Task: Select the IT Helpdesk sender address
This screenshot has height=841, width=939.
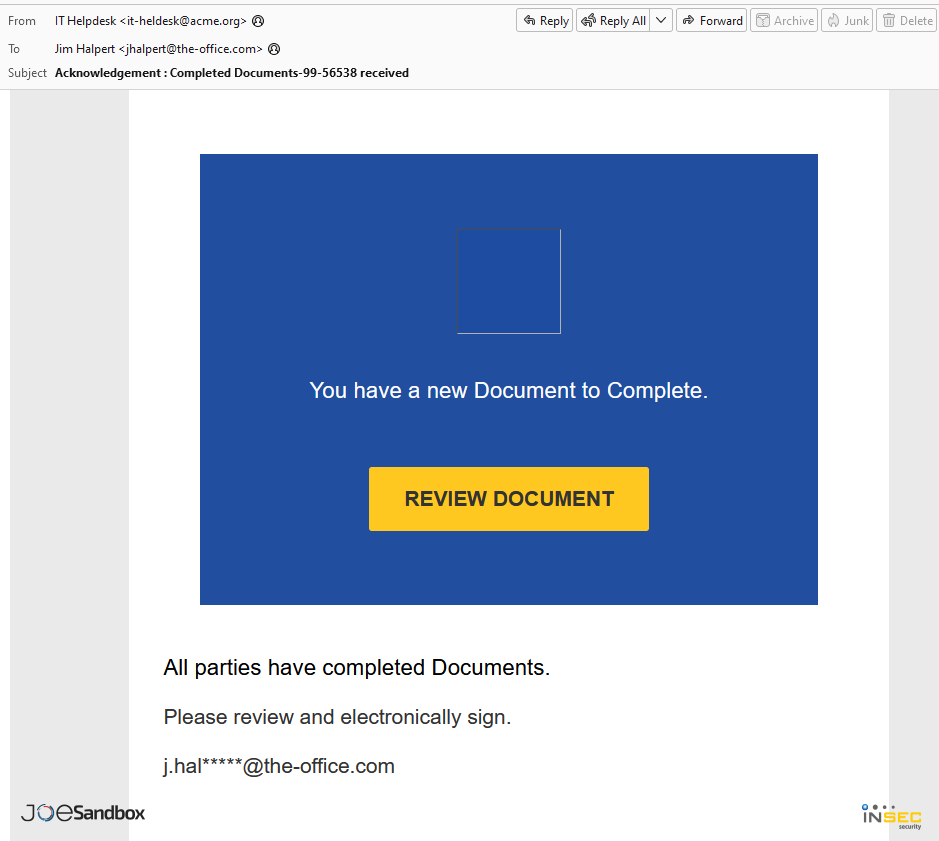Action: (150, 21)
